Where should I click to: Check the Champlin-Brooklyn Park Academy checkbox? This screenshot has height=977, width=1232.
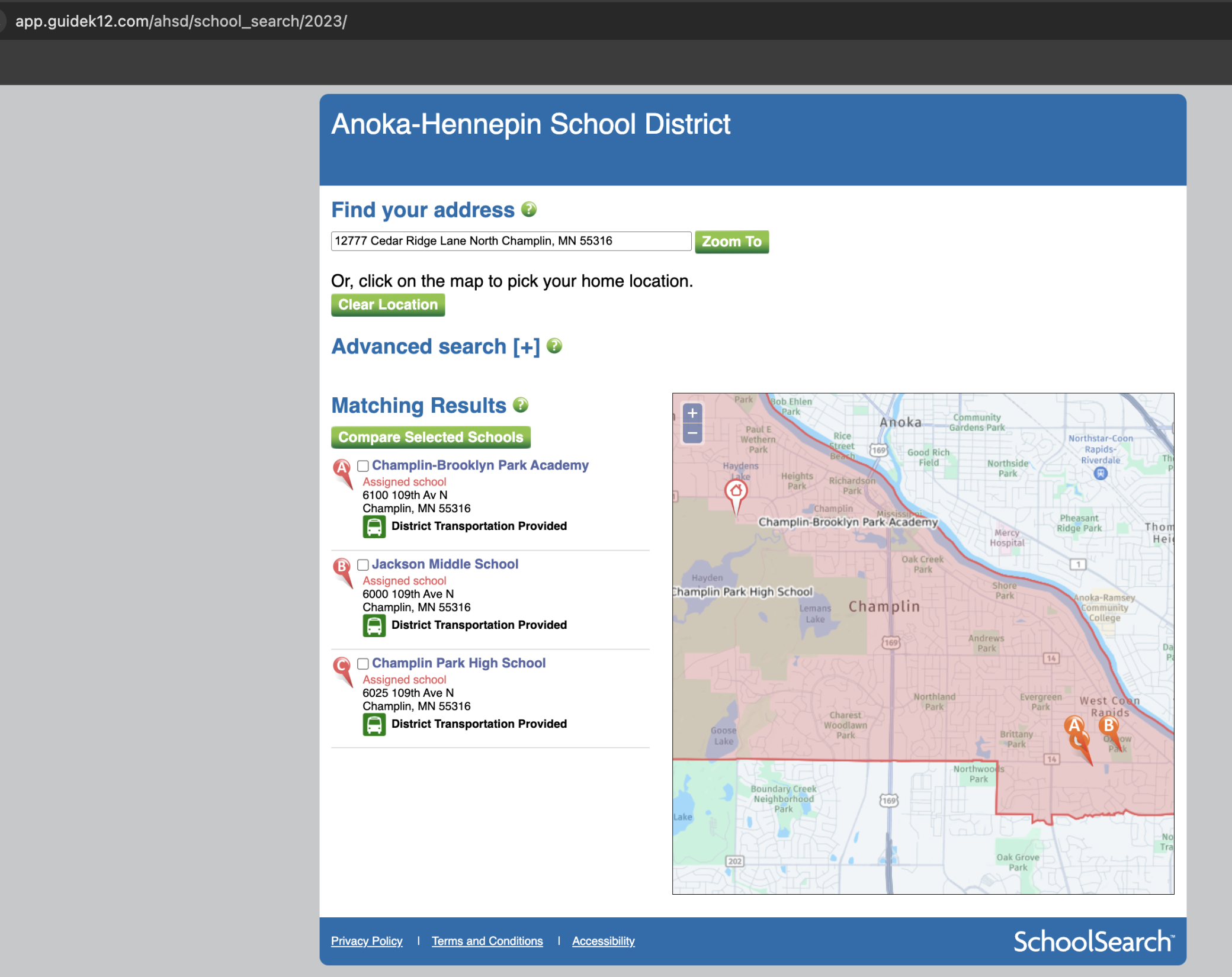click(x=363, y=466)
